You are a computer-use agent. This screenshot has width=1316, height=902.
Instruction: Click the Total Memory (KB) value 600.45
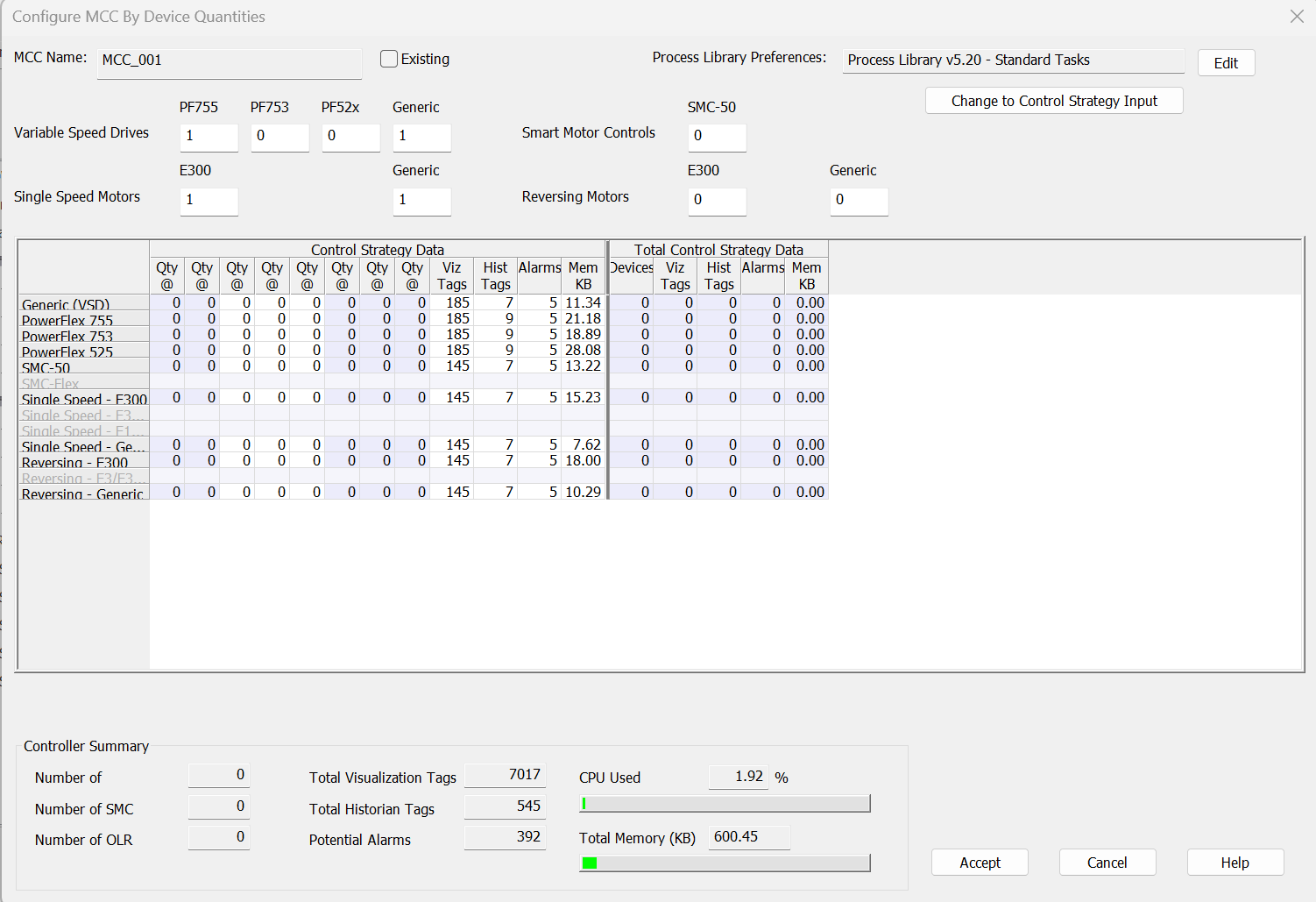click(749, 837)
